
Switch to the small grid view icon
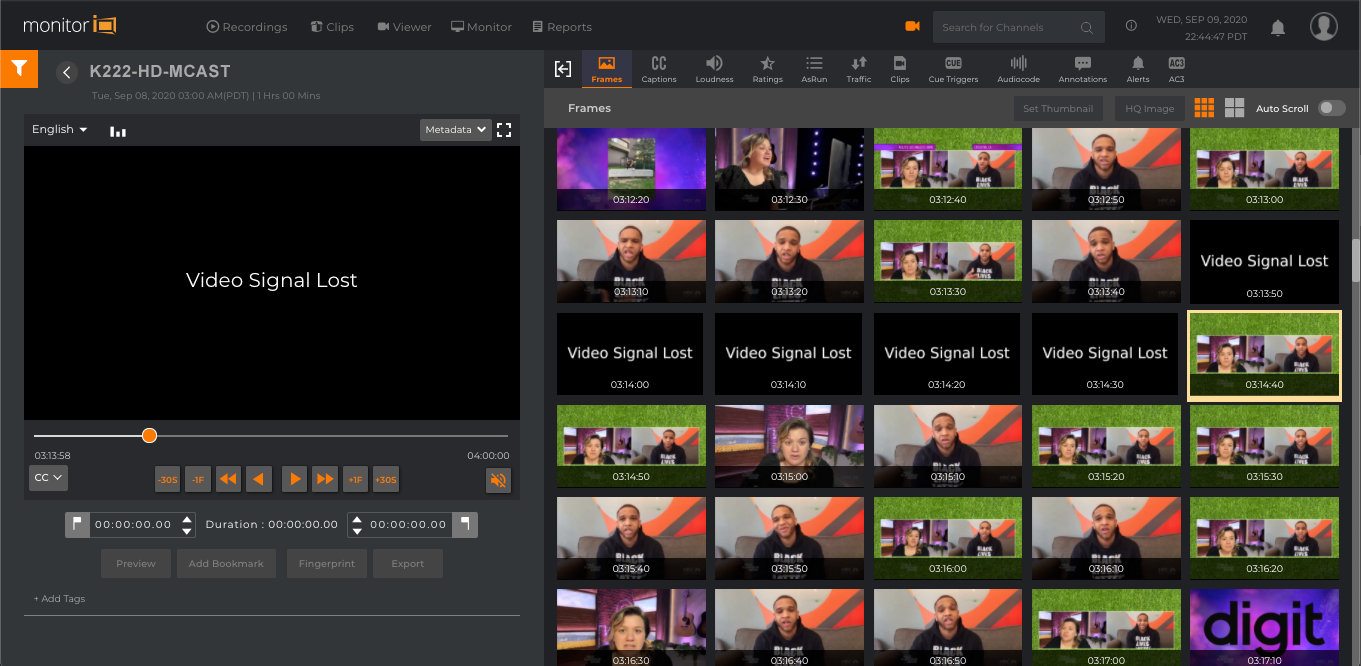(x=1204, y=108)
